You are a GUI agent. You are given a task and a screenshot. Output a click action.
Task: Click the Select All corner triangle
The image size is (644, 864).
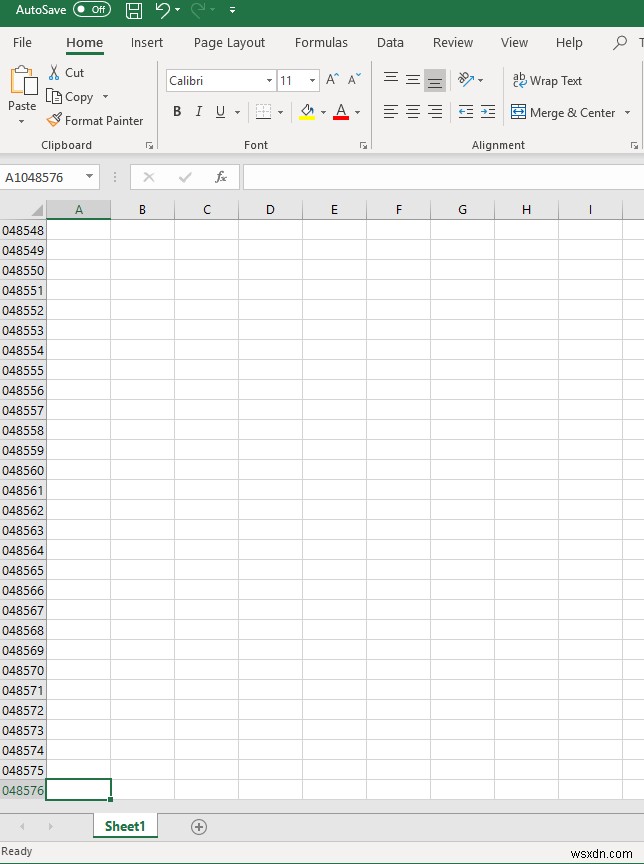pyautogui.click(x=36, y=210)
